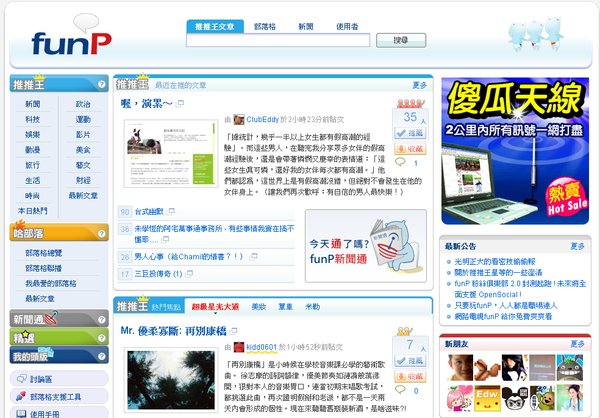
Task: Open help icon on 新聞通 sidebar header
Action: (101, 319)
